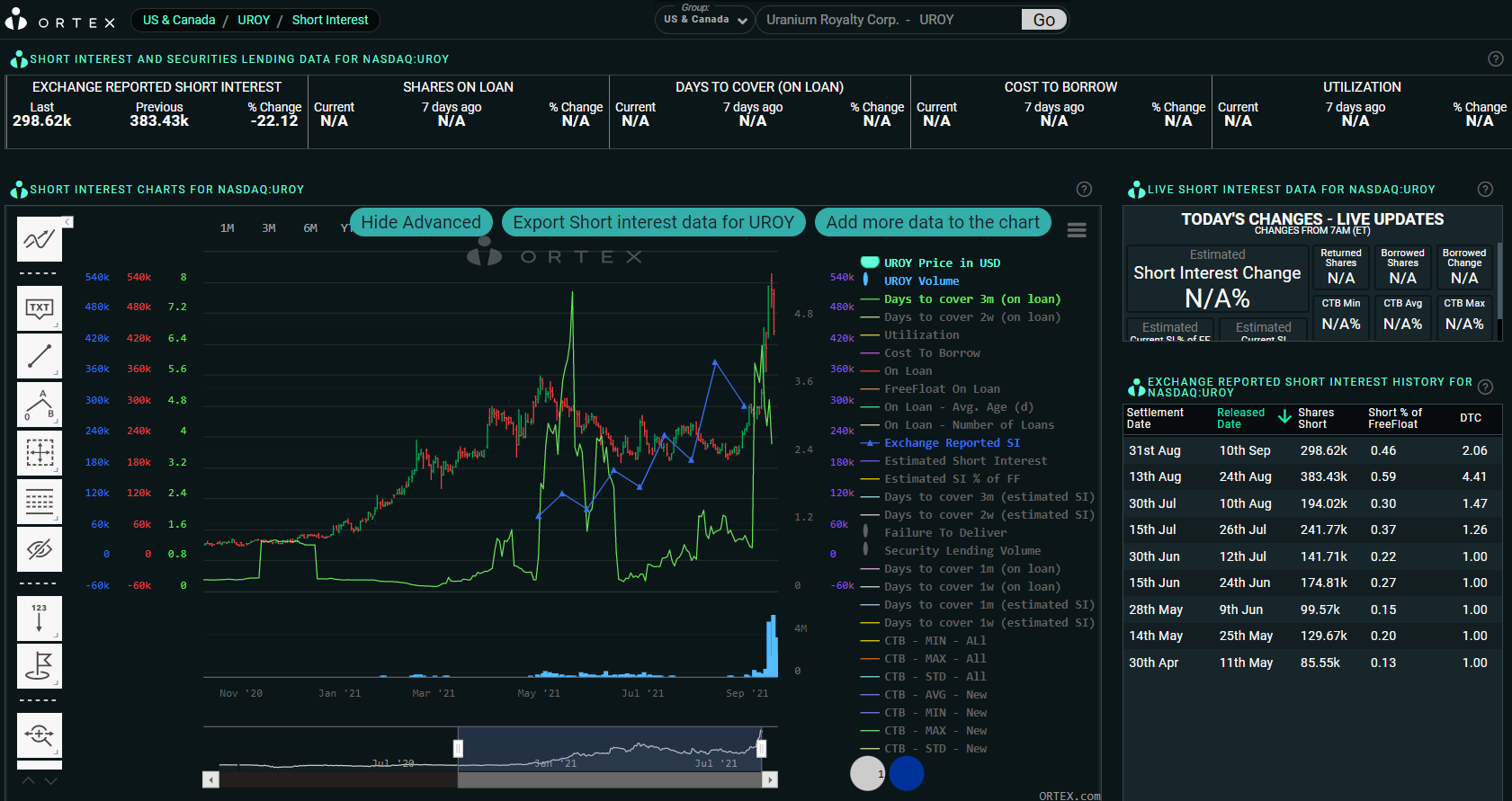The image size is (1512, 801).
Task: Sort table by Short % of FreeFloat header
Action: click(1395, 418)
